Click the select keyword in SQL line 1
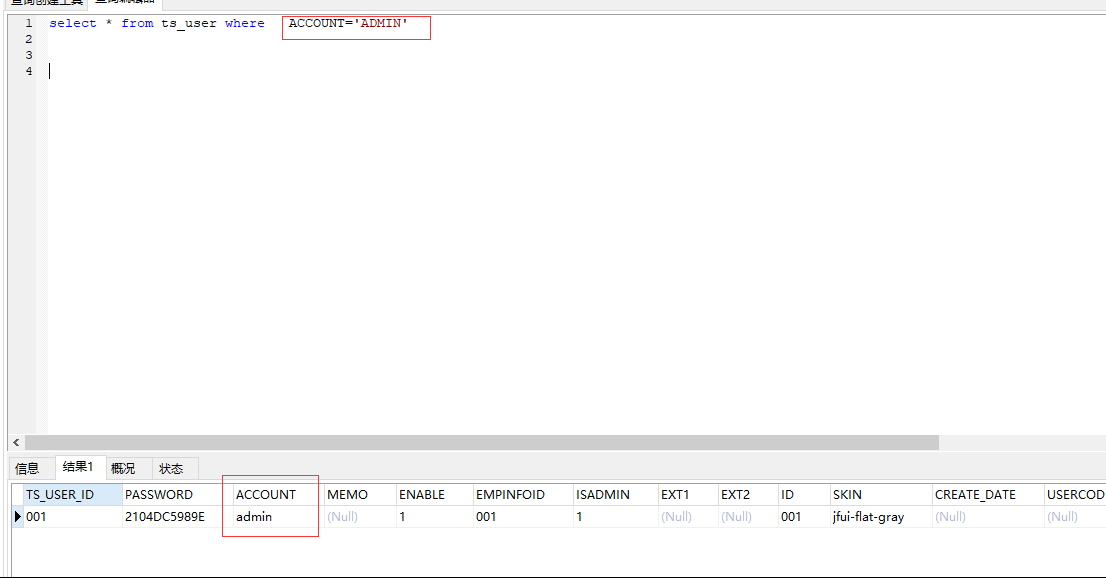This screenshot has height=578, width=1106. coord(73,23)
